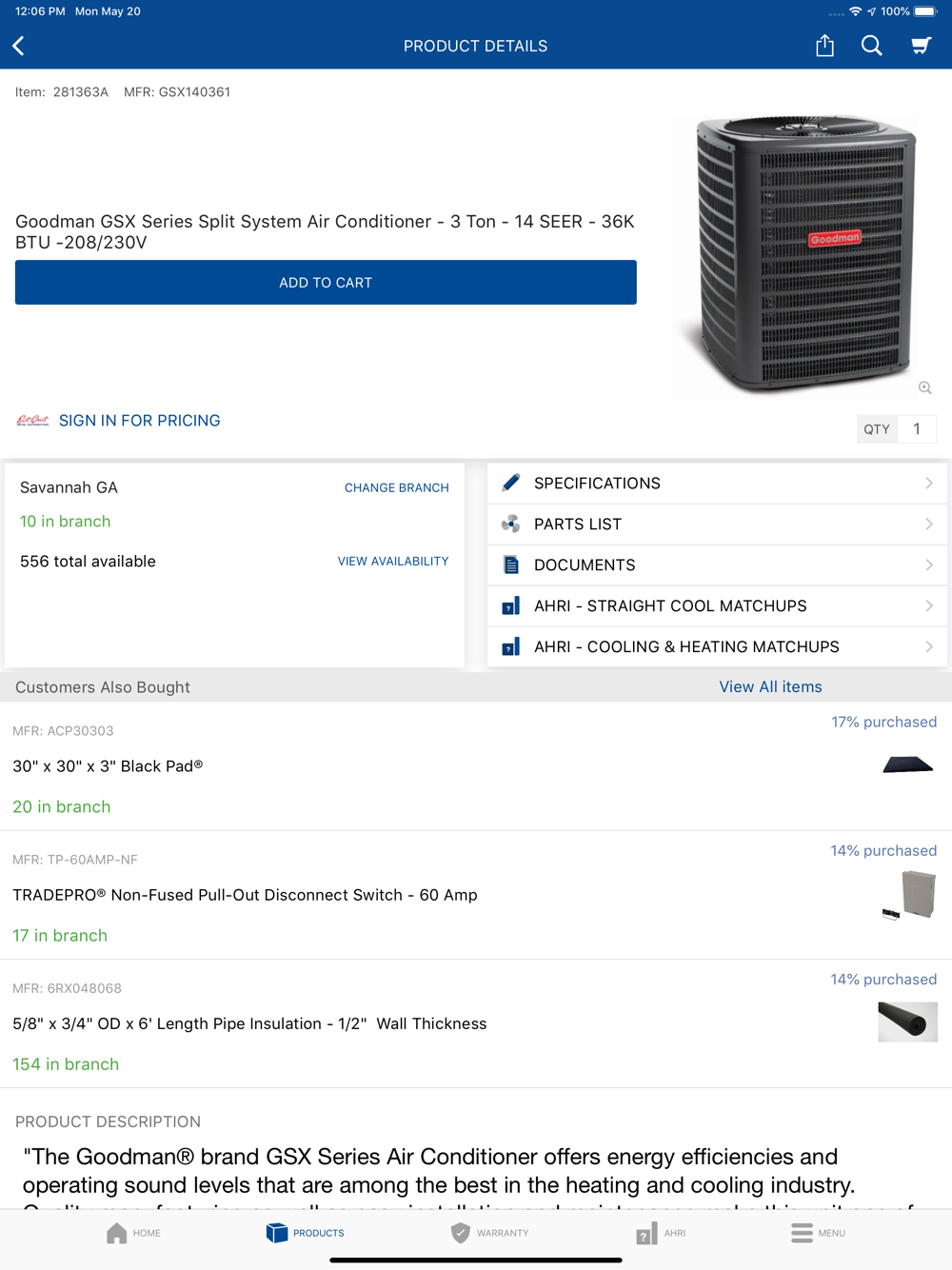This screenshot has width=952, height=1270.
Task: Open the PARTS LIST section
Action: [x=717, y=524]
